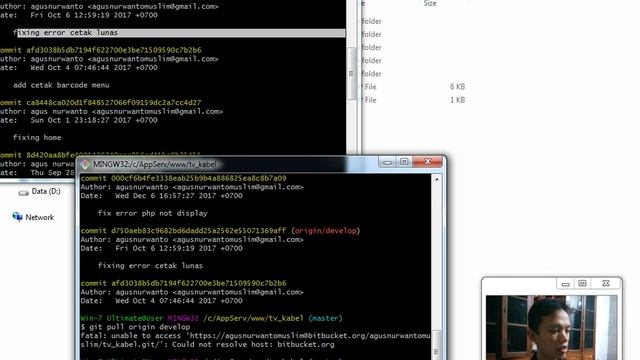Viewport: 640px width, 360px height.
Task: Click the Git Bash icon in MINGW32 title bar
Action: (x=85, y=164)
